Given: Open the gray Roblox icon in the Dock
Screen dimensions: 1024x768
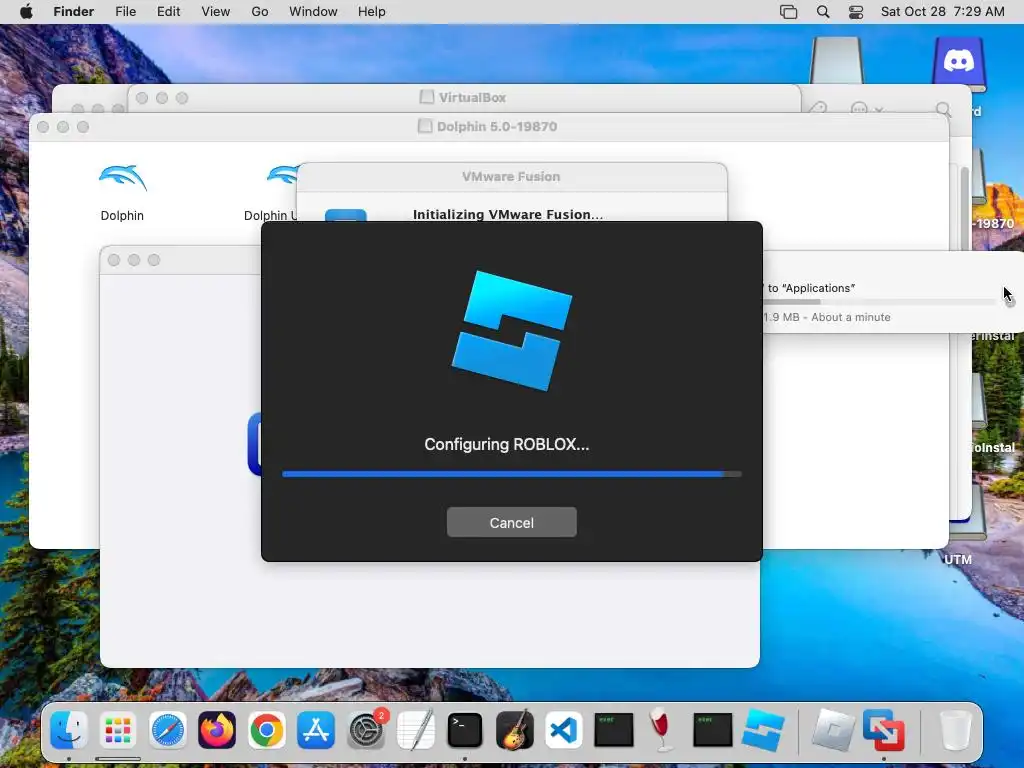Looking at the screenshot, I should pos(833,729).
